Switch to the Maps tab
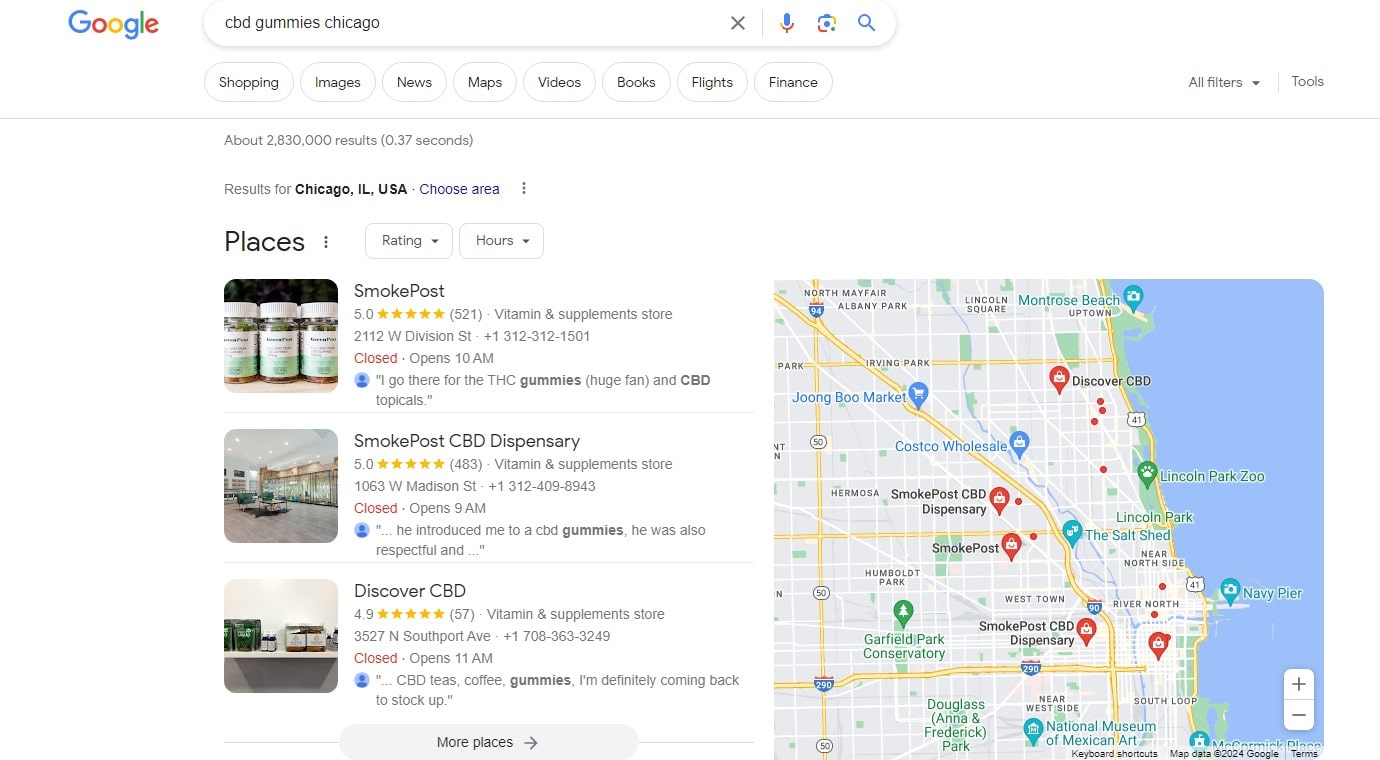This screenshot has height=760, width=1380. pos(485,82)
